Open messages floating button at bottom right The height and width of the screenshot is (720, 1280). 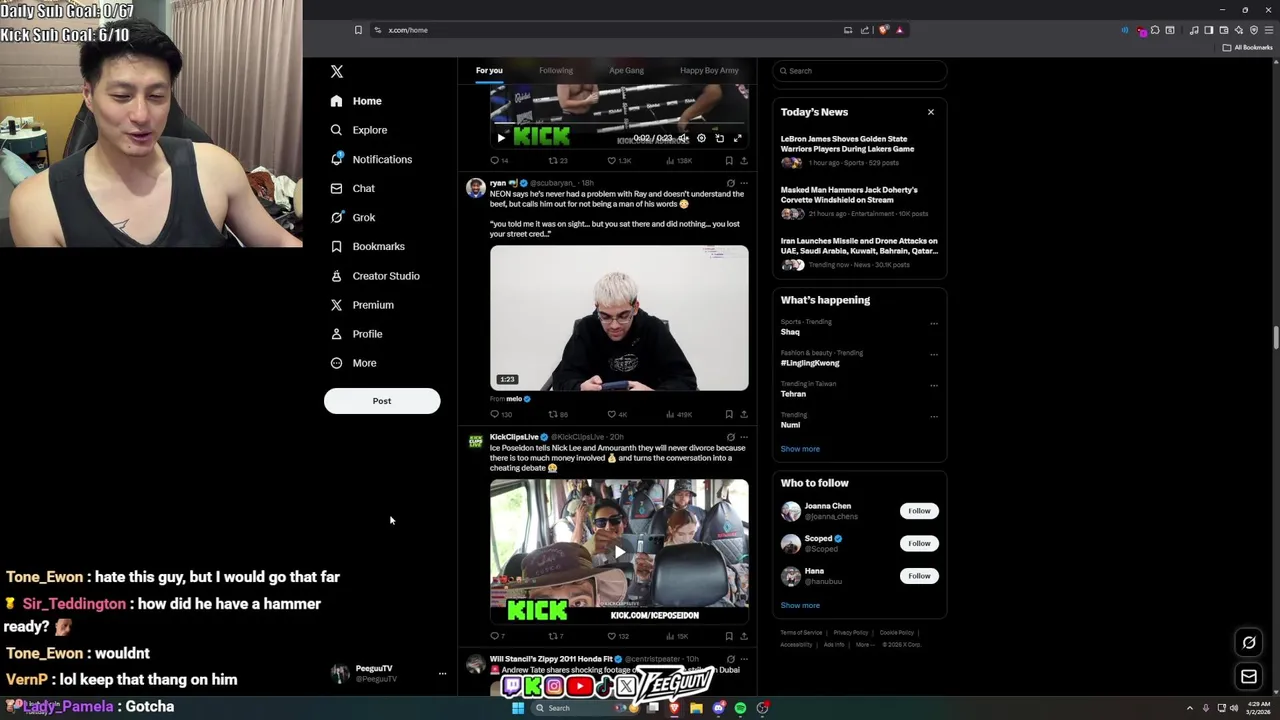coord(1249,677)
